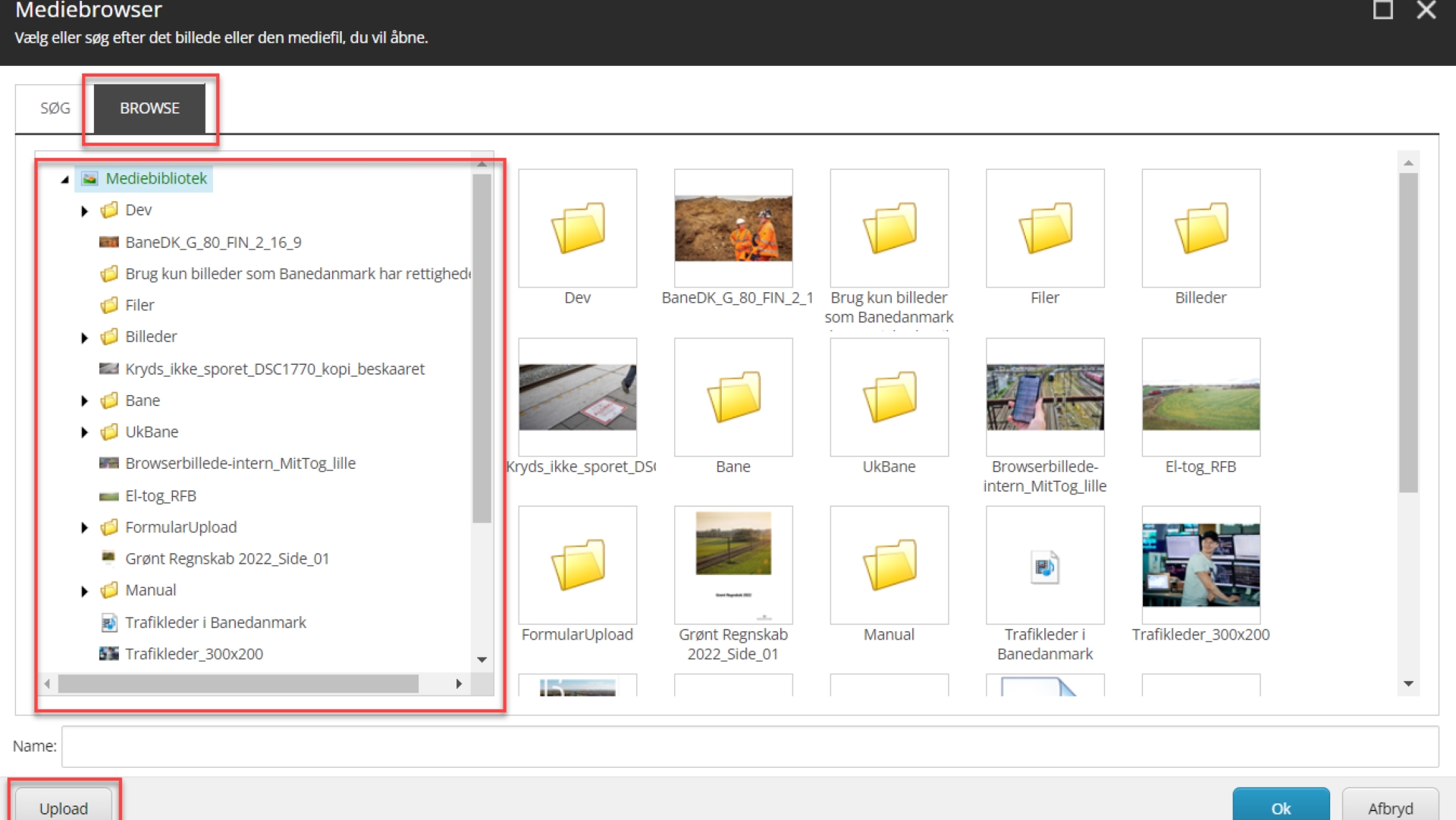Click the Name input field
The height and width of the screenshot is (820, 1456).
[x=749, y=746]
